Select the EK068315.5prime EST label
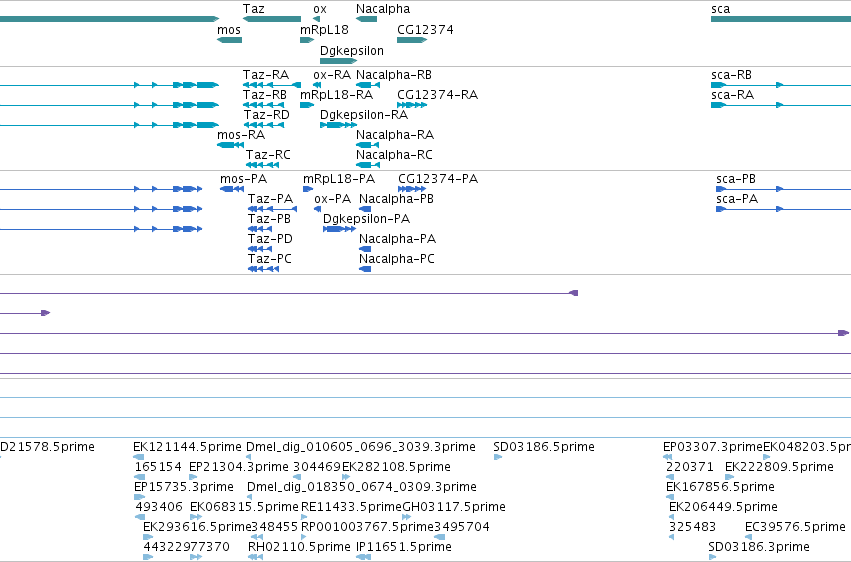 (244, 507)
